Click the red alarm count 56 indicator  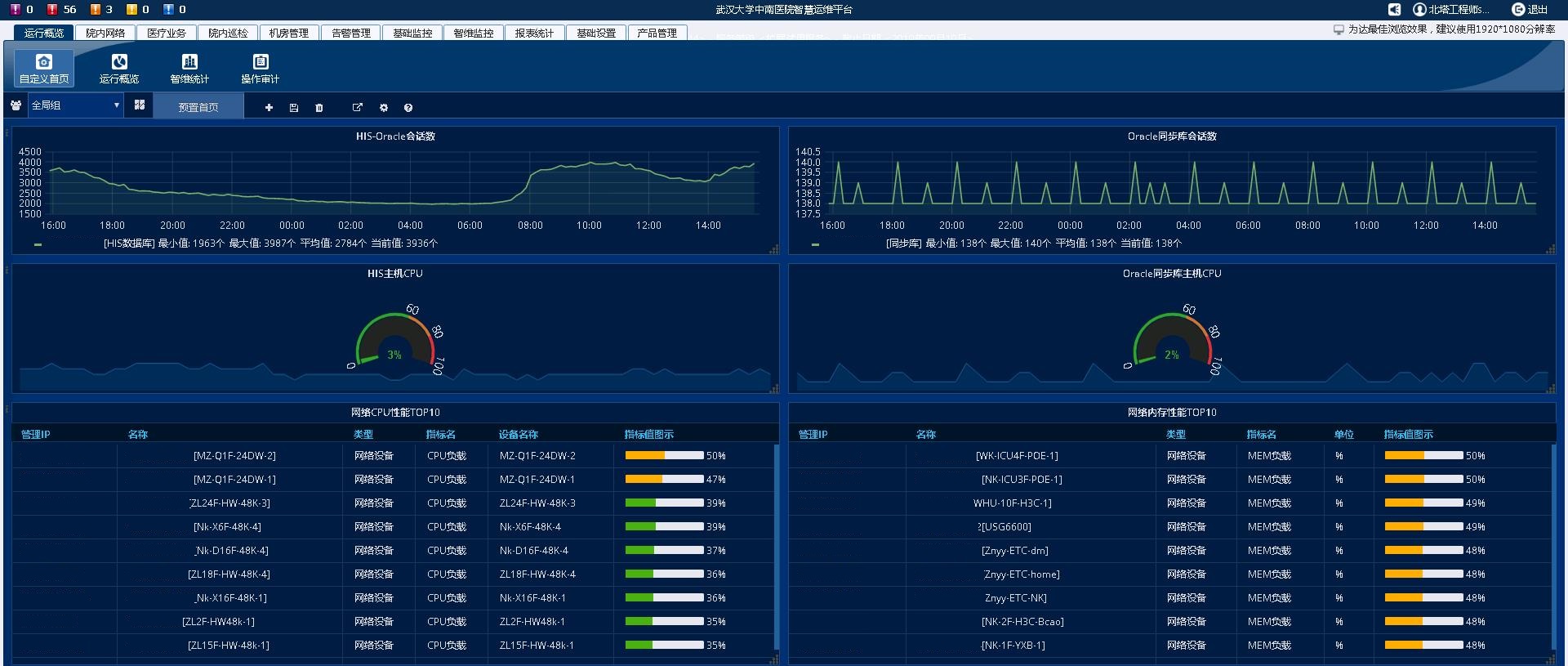(x=62, y=9)
